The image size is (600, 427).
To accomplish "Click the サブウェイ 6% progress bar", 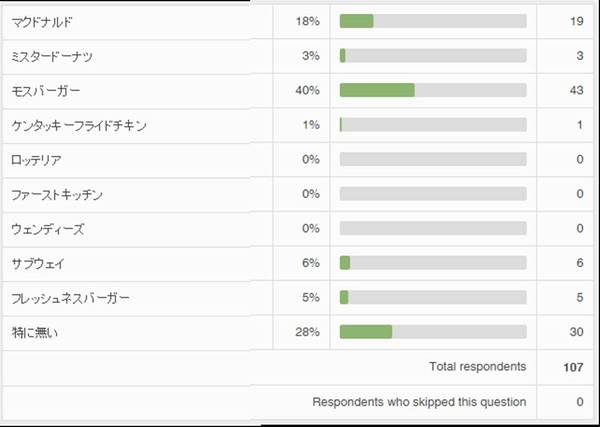I will click(433, 263).
